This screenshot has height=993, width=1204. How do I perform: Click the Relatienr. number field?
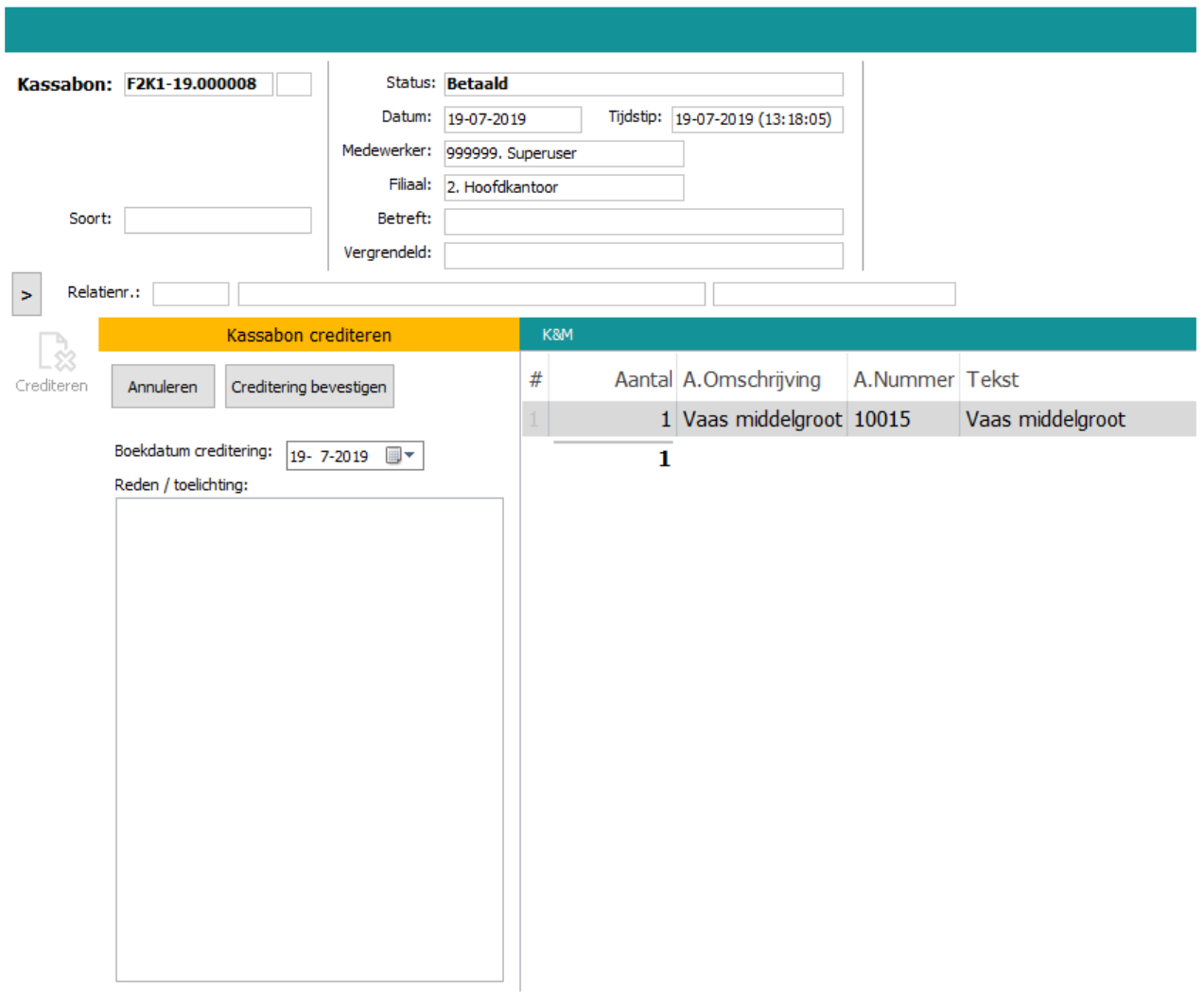(190, 294)
